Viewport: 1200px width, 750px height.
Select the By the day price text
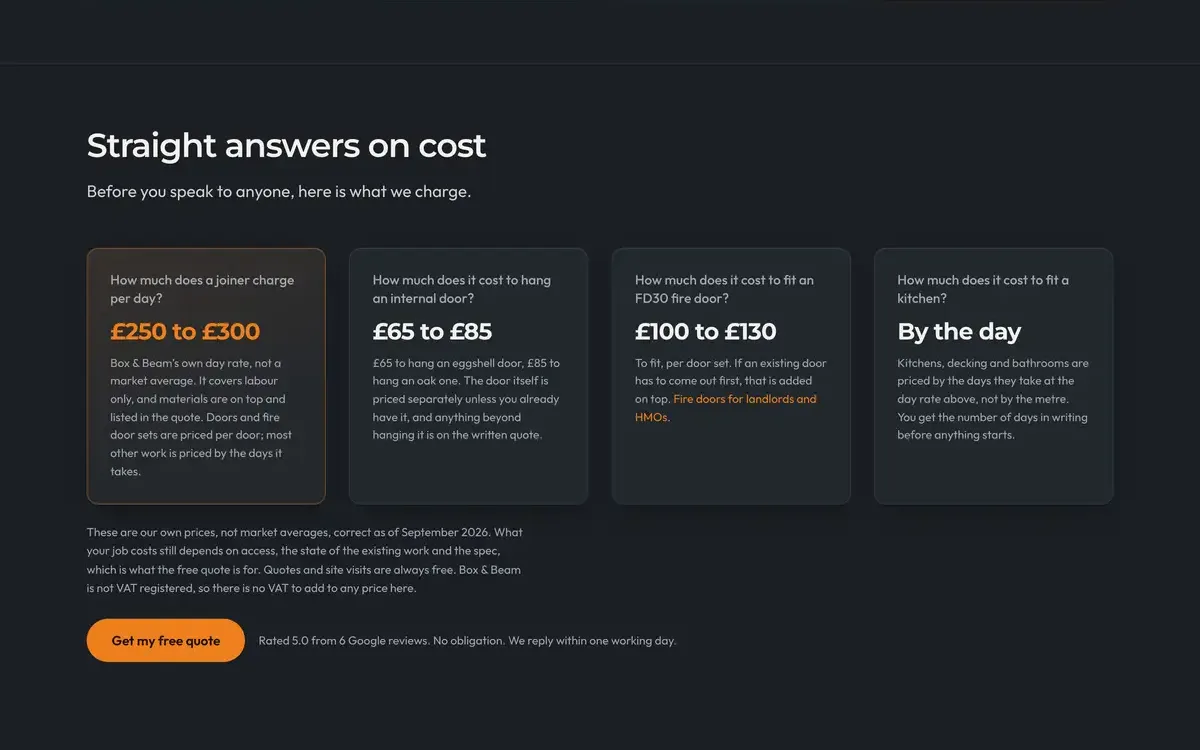959,331
